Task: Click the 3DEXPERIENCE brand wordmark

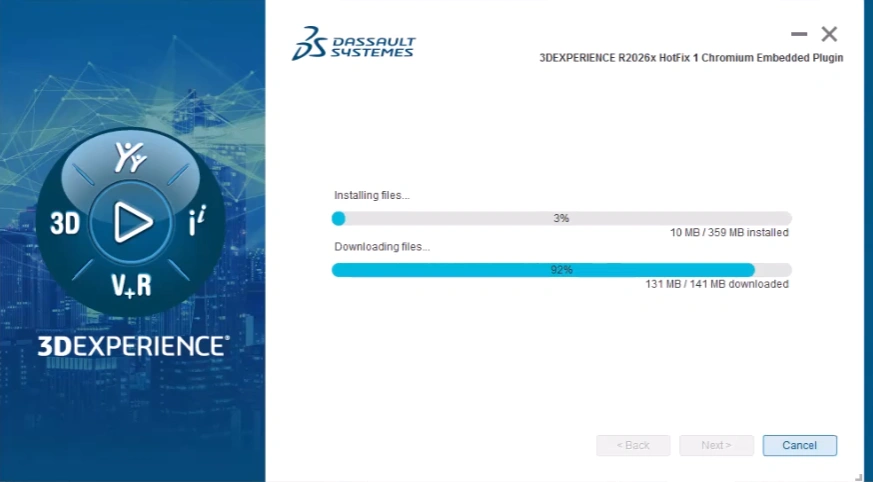Action: [133, 346]
